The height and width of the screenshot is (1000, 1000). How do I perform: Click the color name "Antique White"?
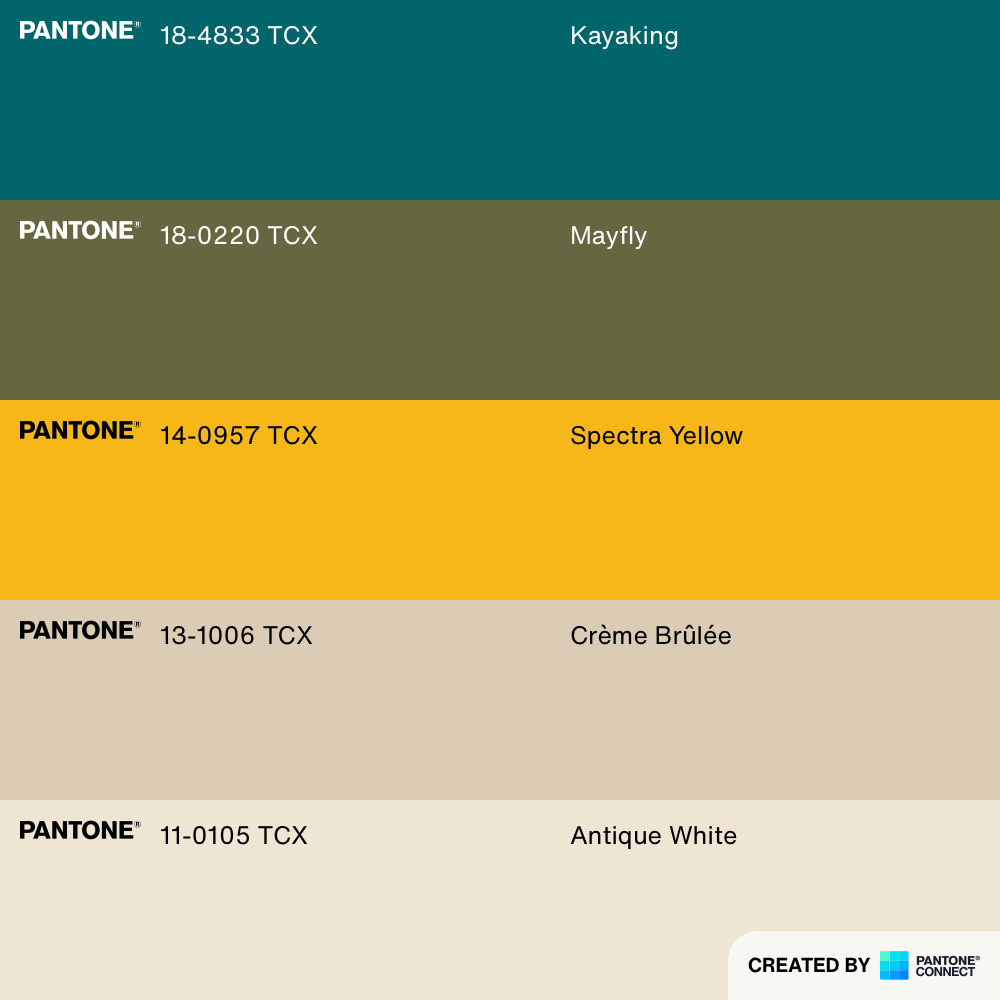(654, 835)
